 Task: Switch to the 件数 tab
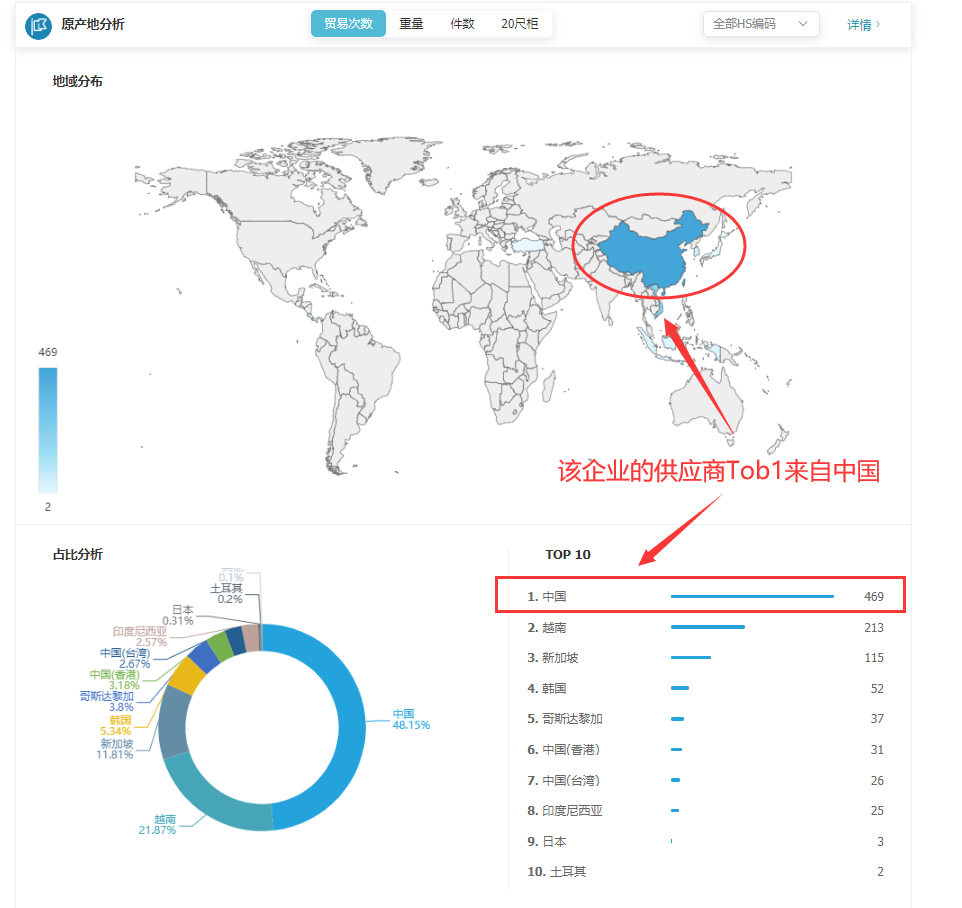coord(461,23)
